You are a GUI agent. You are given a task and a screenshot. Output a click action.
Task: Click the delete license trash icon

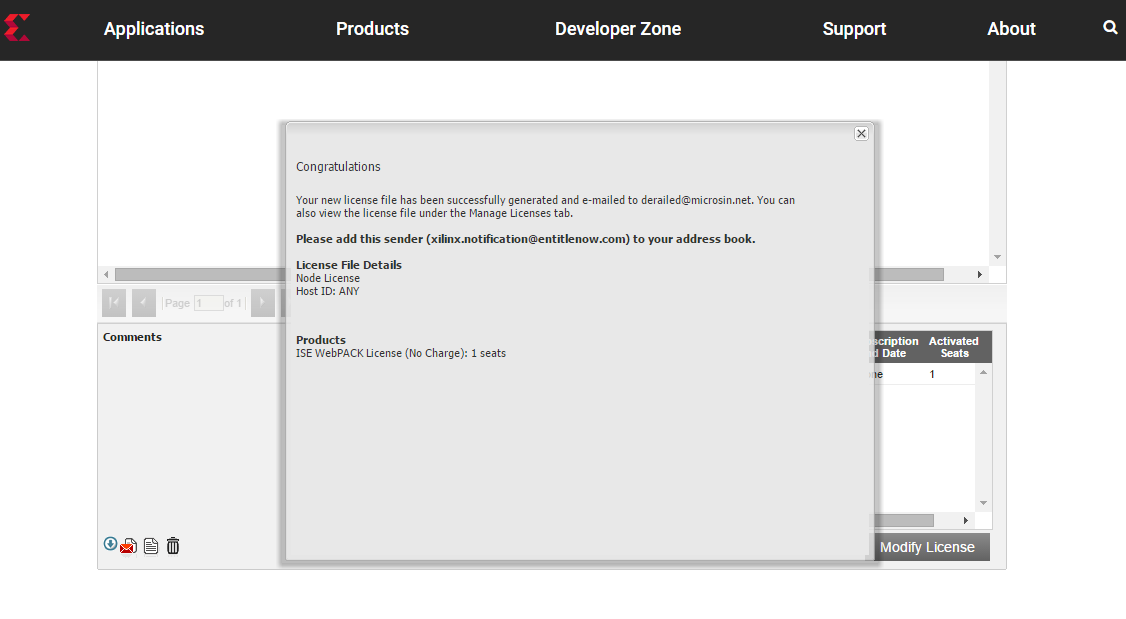click(173, 546)
